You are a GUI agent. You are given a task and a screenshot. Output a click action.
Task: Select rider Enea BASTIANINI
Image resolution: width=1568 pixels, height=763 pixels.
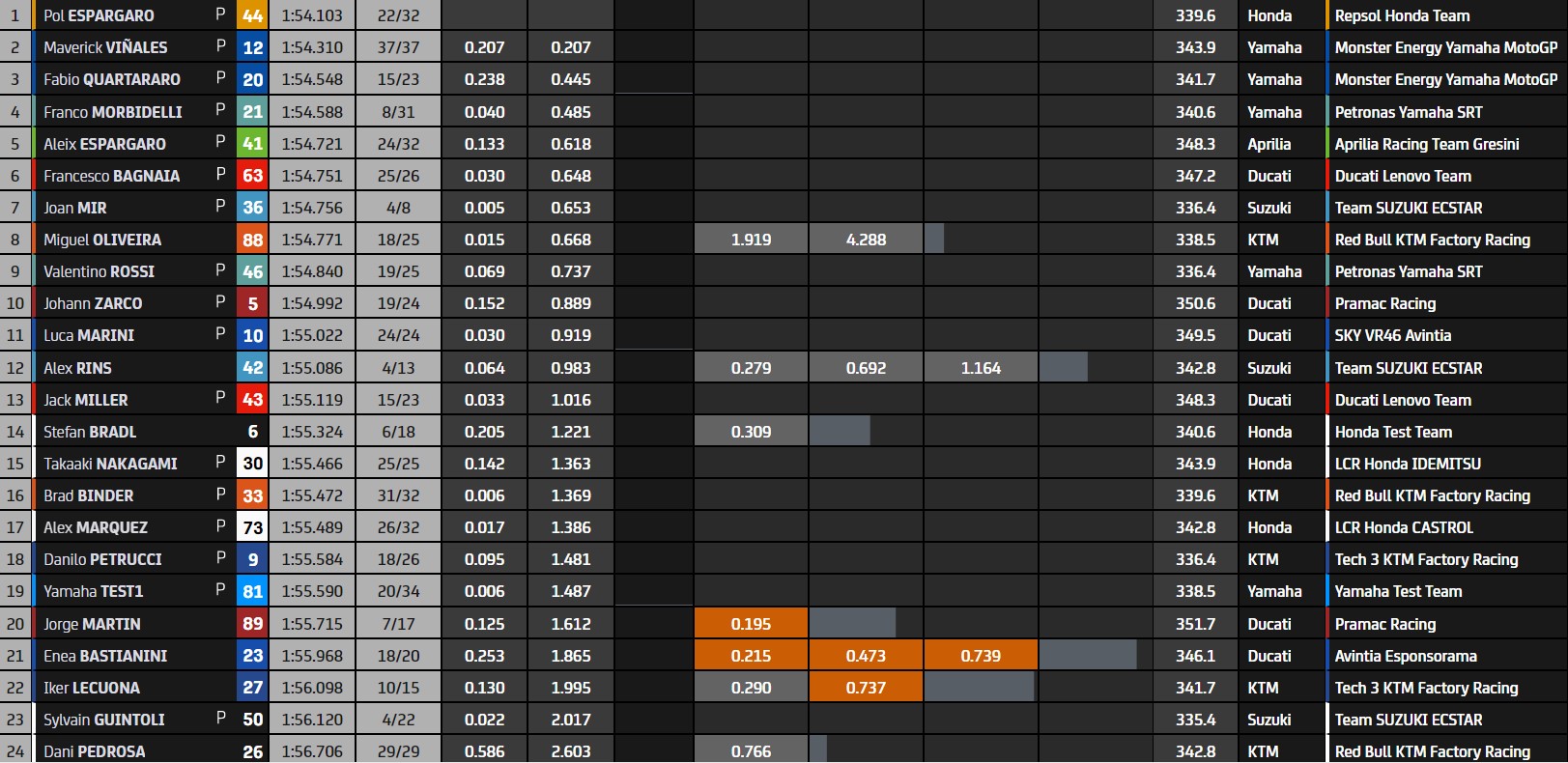coord(105,656)
